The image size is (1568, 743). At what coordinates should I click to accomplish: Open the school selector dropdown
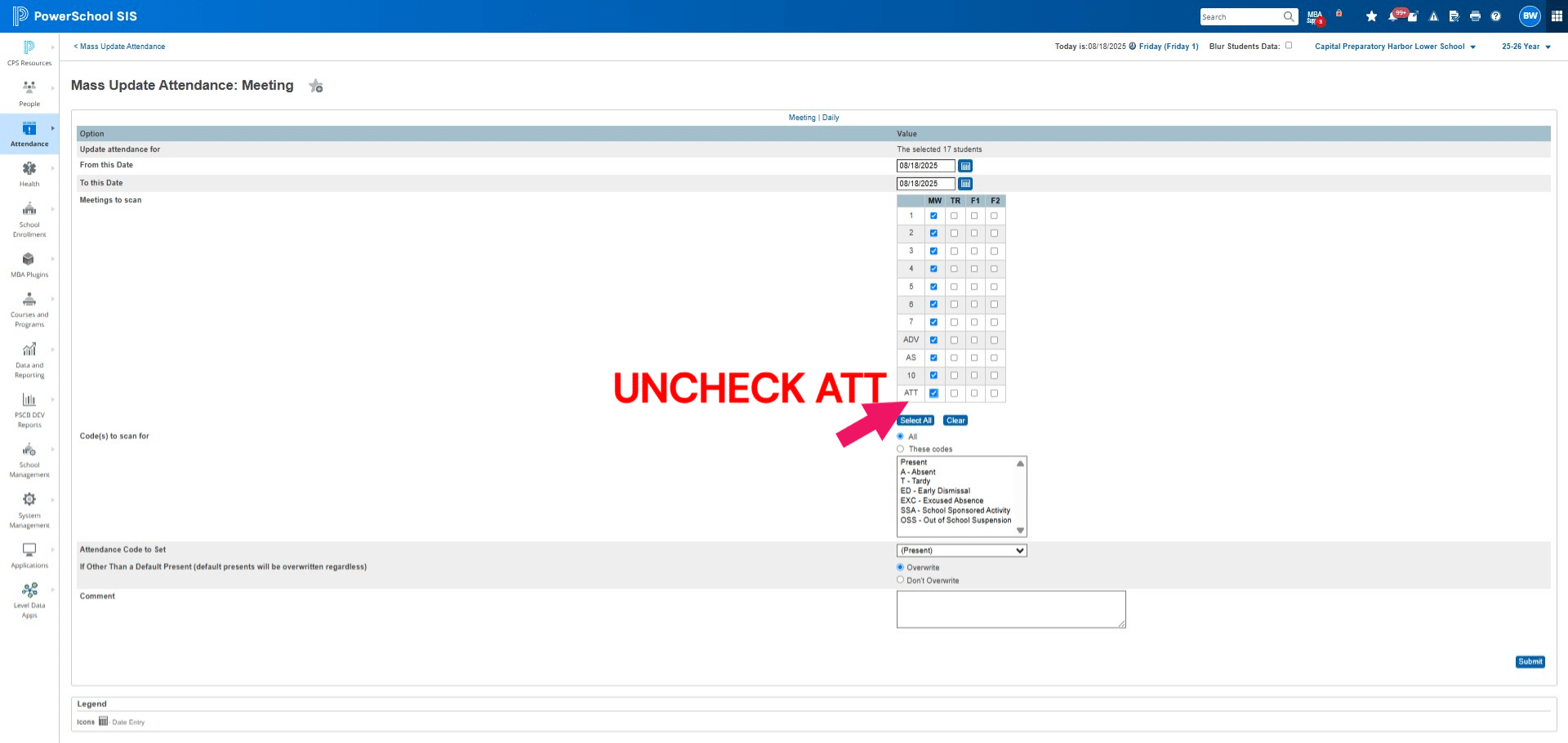click(1395, 47)
